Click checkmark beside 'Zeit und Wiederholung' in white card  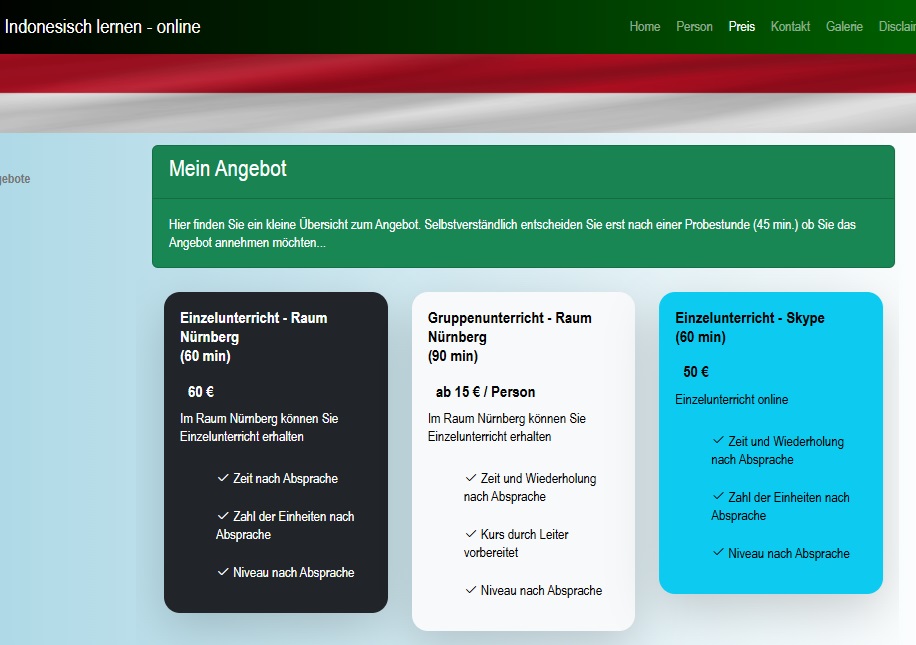click(x=471, y=478)
